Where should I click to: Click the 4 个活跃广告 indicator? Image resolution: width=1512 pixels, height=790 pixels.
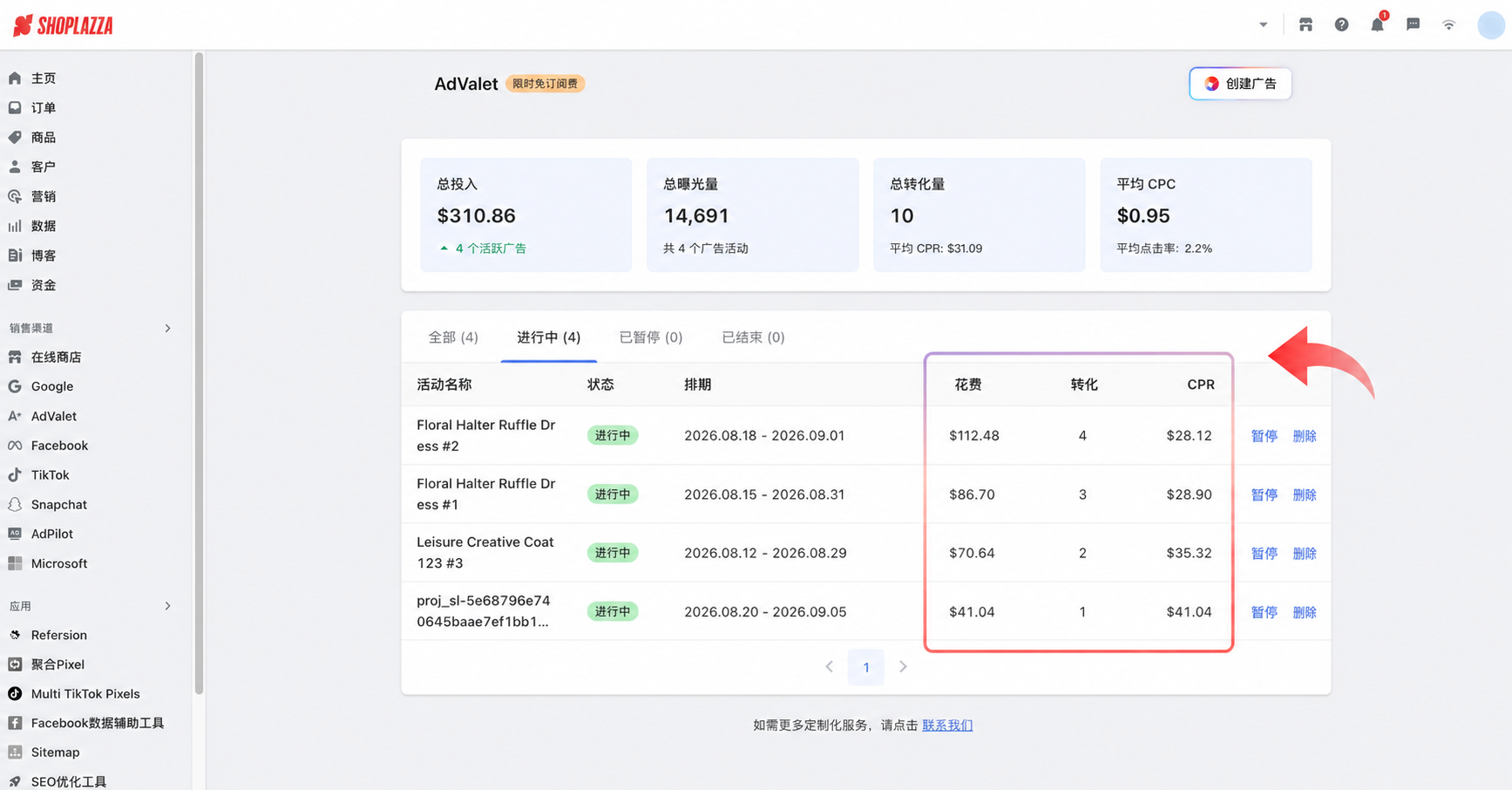click(x=483, y=249)
